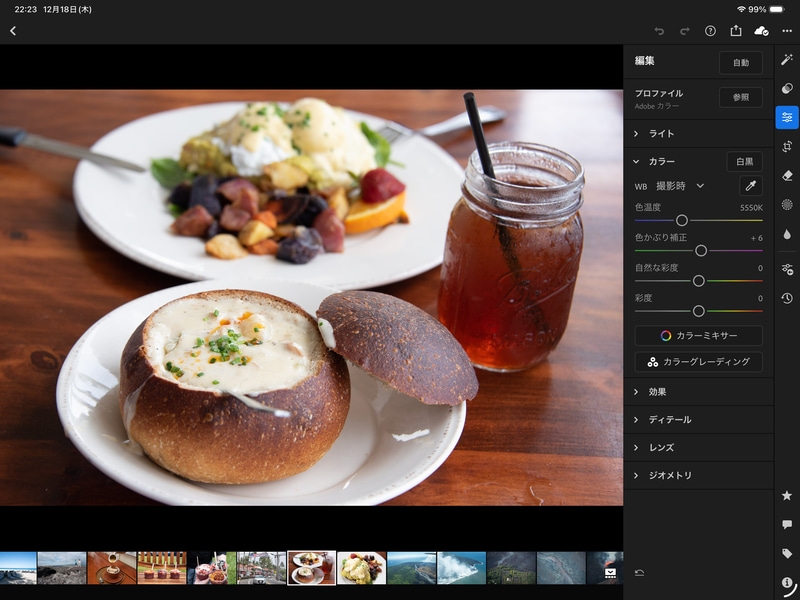Image resolution: width=800 pixels, height=600 pixels.
Task: Click the Adobe カラー profile name
Action: click(657, 106)
